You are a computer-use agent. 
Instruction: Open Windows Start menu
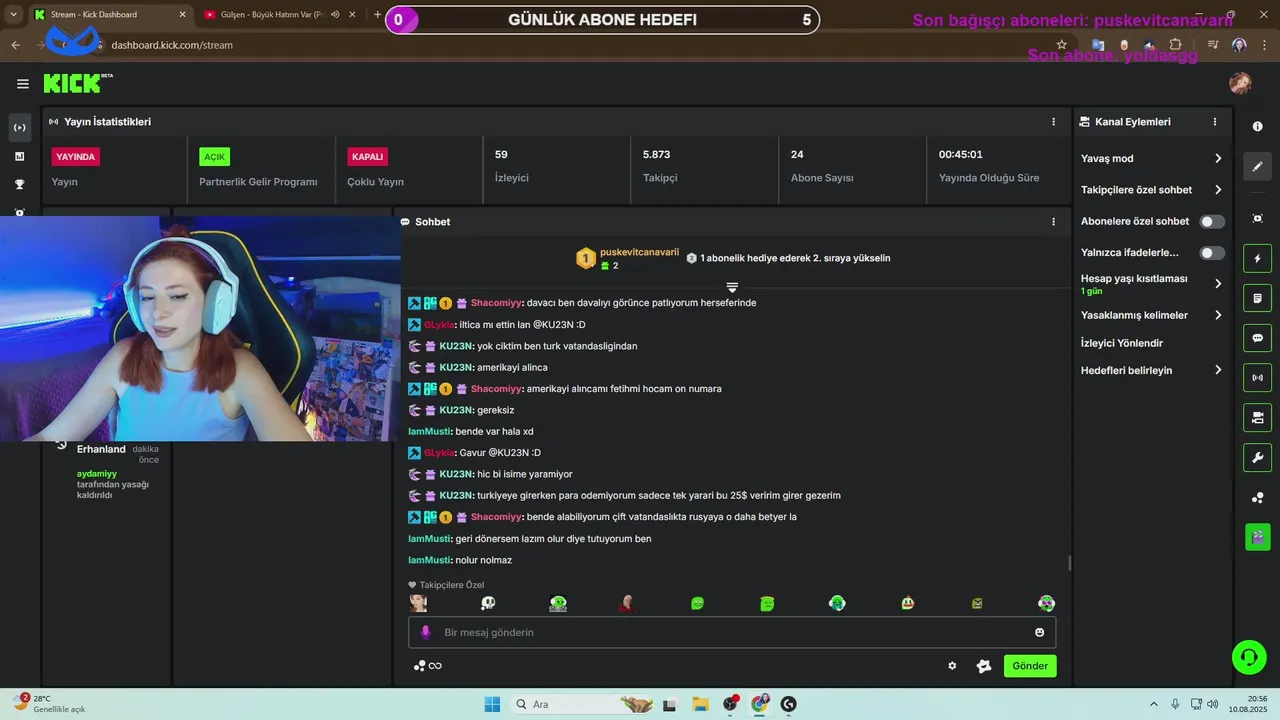(492, 704)
